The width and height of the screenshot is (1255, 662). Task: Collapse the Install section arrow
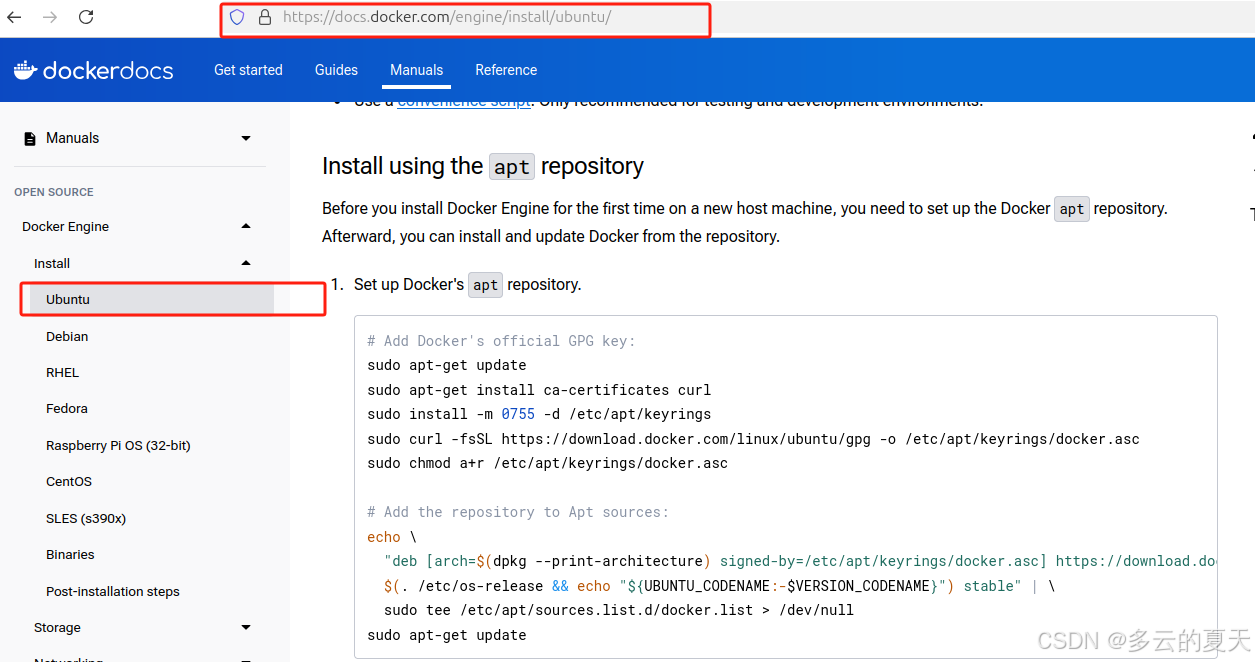pos(246,263)
